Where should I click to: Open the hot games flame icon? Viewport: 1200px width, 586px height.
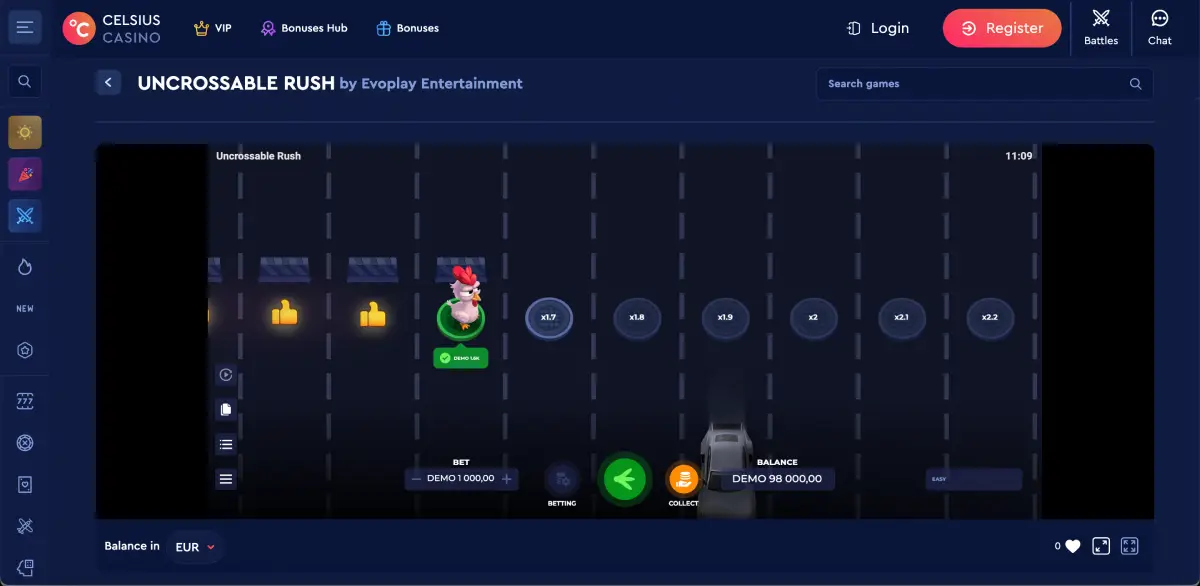25,267
